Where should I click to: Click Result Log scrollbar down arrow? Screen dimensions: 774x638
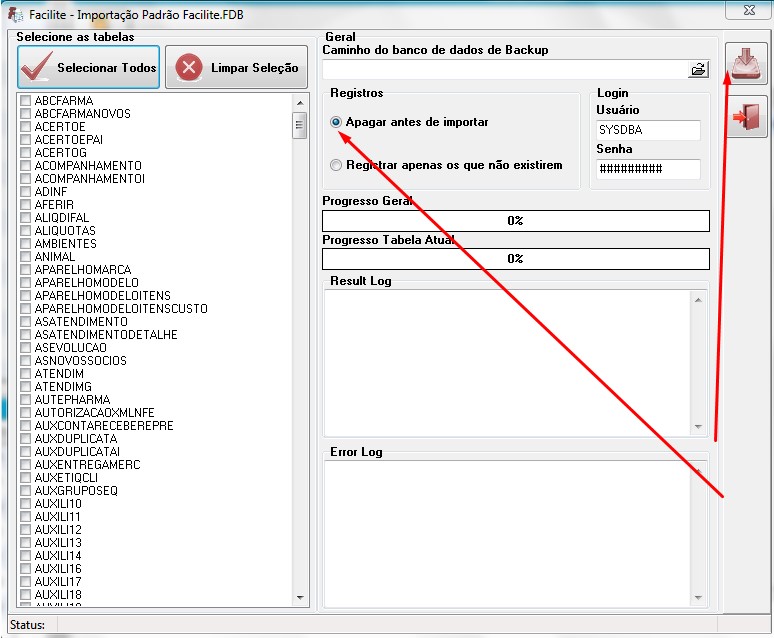coord(698,427)
